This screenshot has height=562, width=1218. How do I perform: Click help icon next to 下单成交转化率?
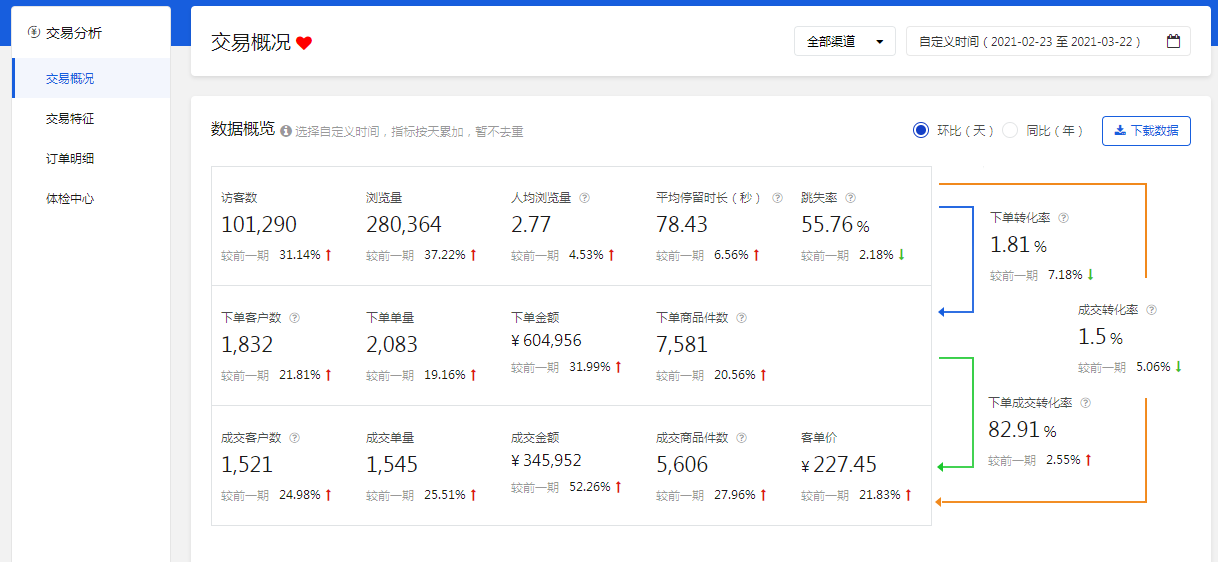[1085, 403]
